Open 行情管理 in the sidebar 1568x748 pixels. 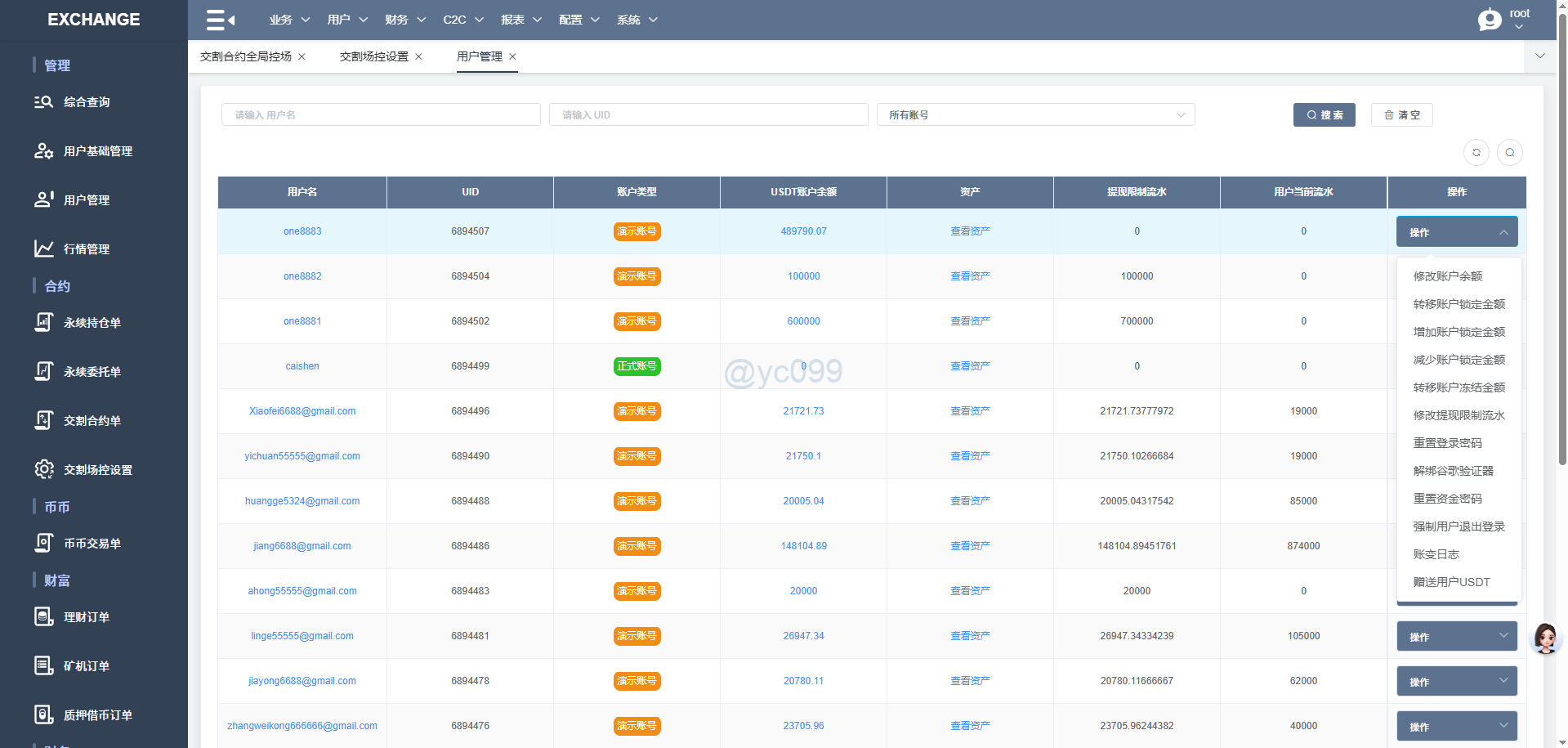87,249
